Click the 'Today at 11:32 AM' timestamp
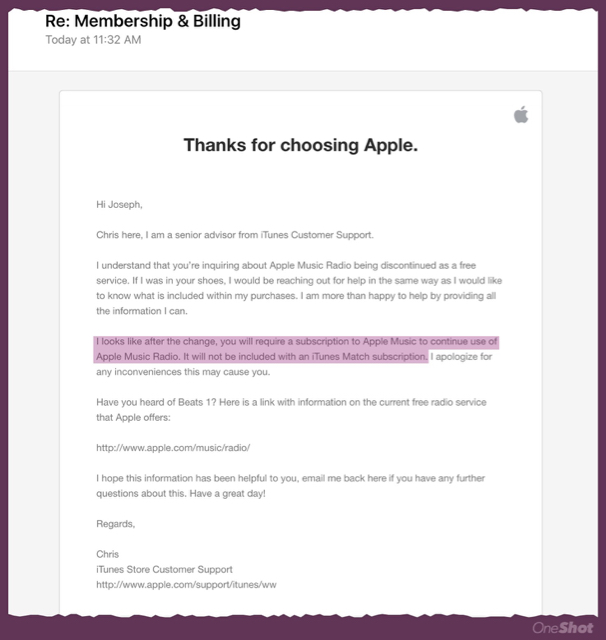The image size is (606, 640). (x=93, y=41)
